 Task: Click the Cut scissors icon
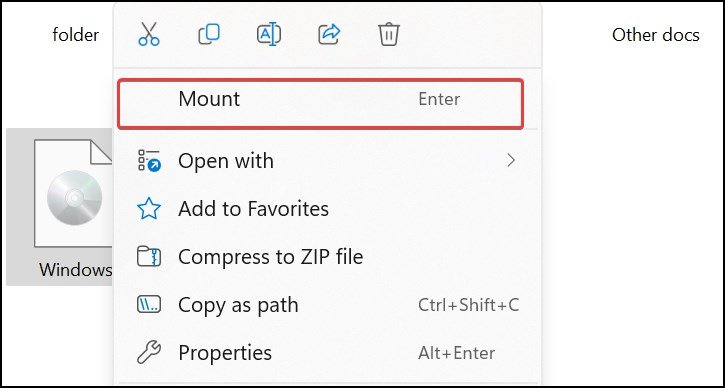(x=148, y=35)
